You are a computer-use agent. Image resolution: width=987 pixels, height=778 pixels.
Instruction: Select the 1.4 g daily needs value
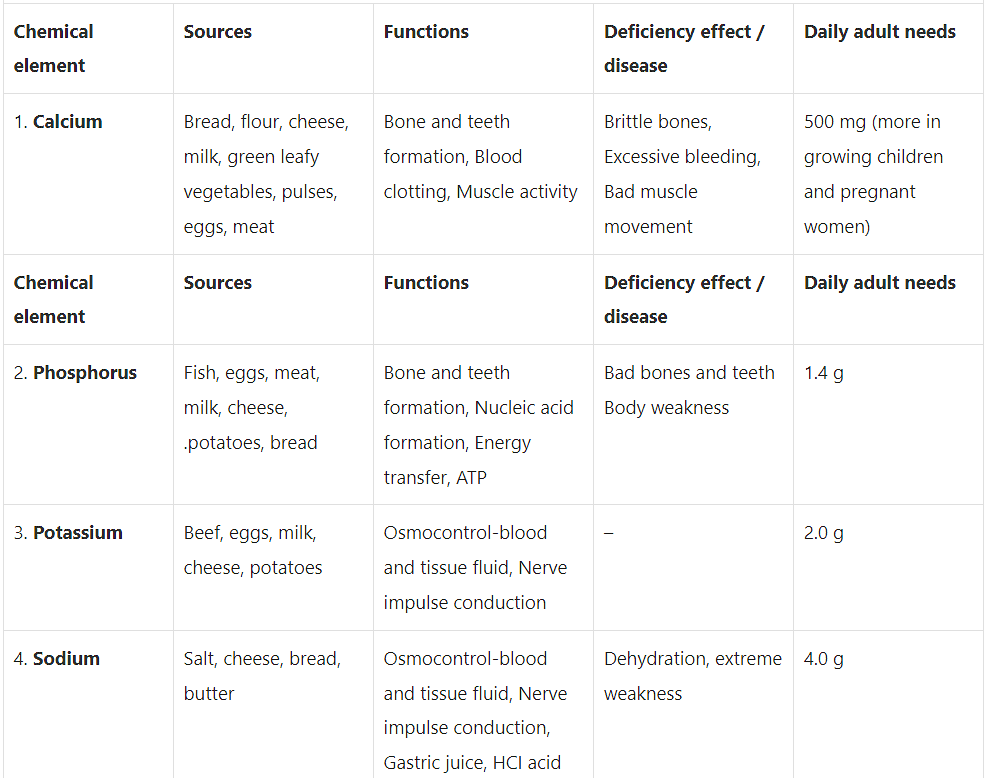click(x=824, y=373)
